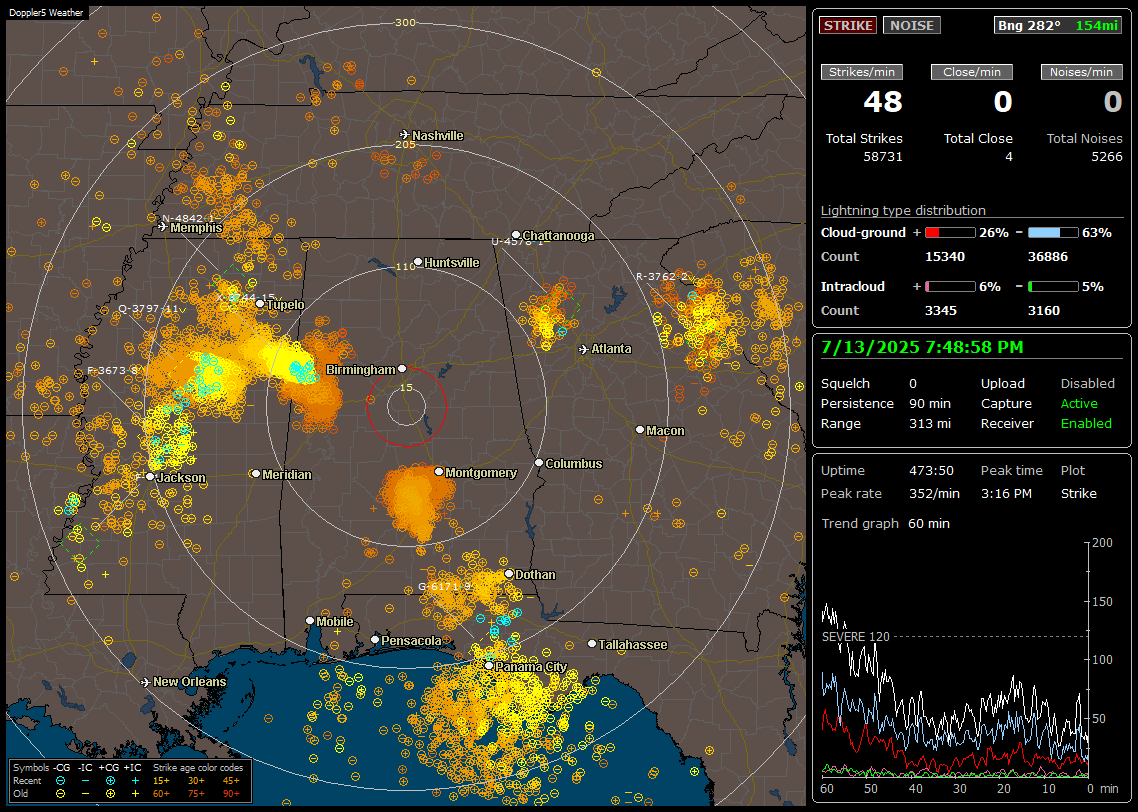Click storm cell label G-6171-9
This screenshot has width=1138, height=812.
tap(444, 586)
